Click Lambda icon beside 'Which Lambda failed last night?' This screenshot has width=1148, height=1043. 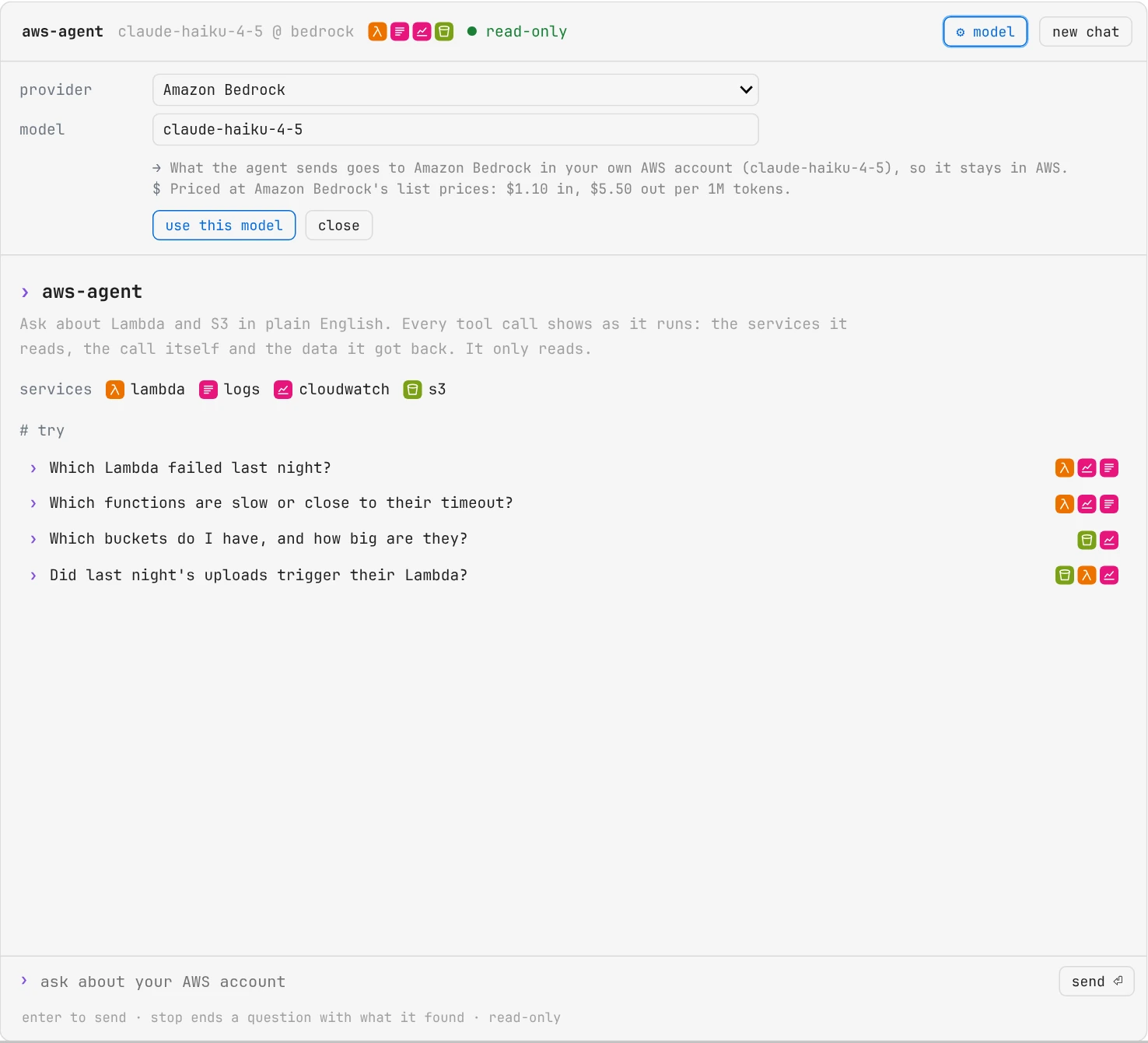(1065, 467)
